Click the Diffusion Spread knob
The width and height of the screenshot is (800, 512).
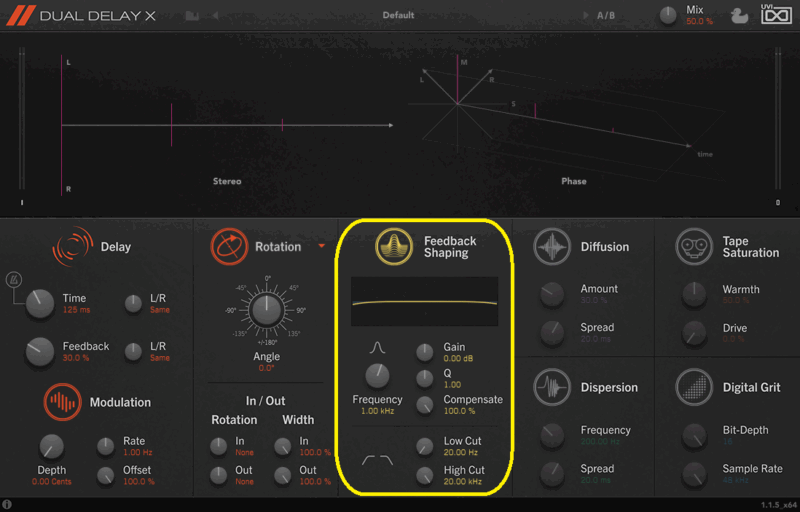point(552,333)
